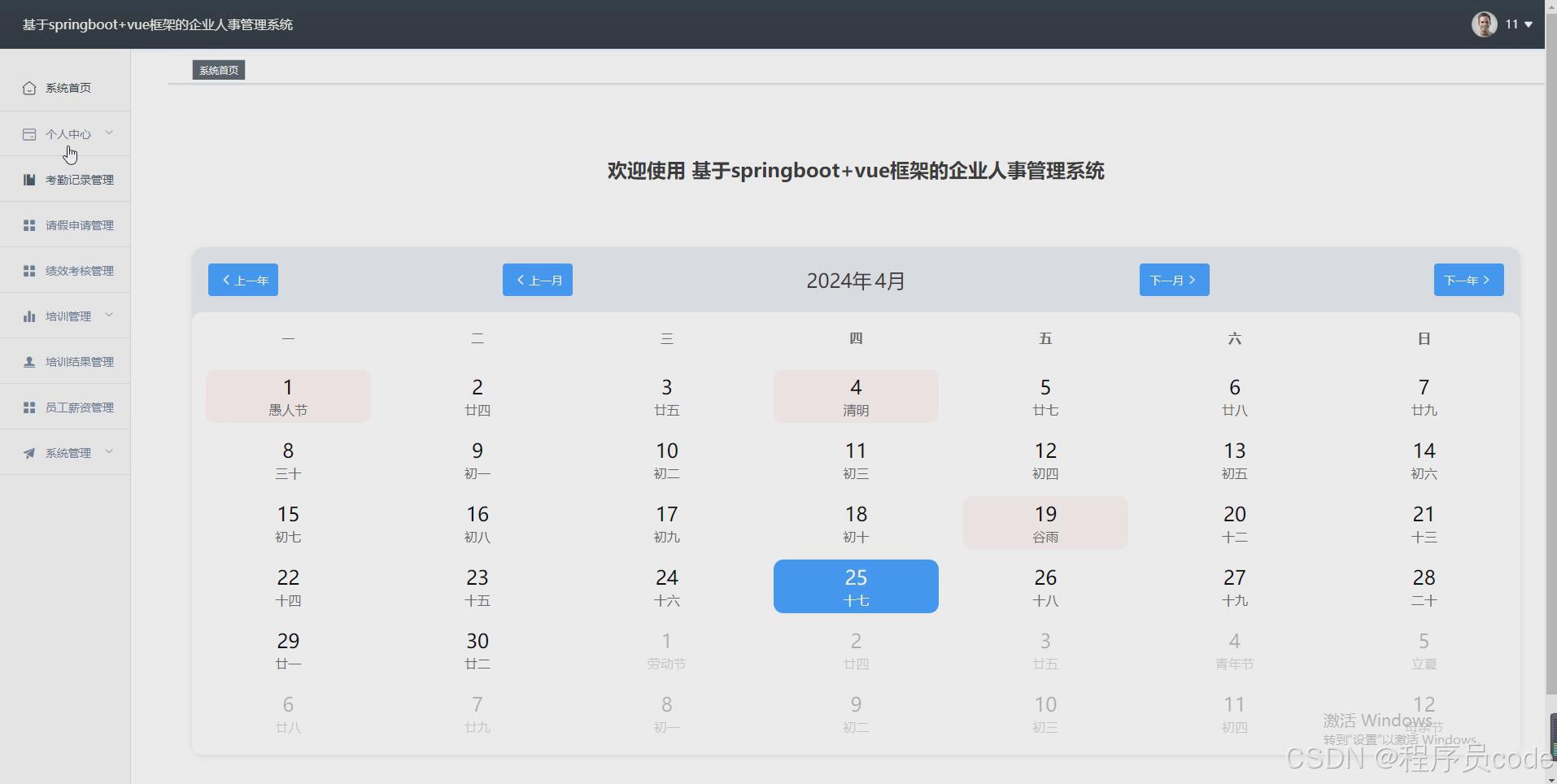Click the 个人中心 calendar icon
This screenshot has height=784, width=1557.
[28, 133]
